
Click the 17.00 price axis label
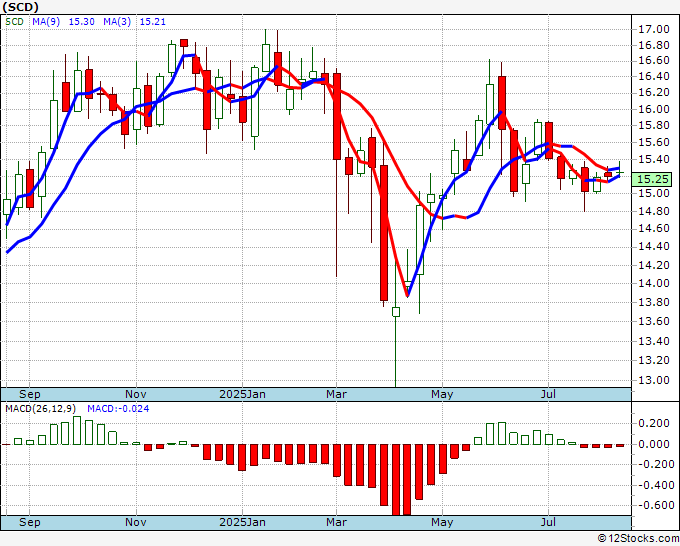click(x=654, y=29)
